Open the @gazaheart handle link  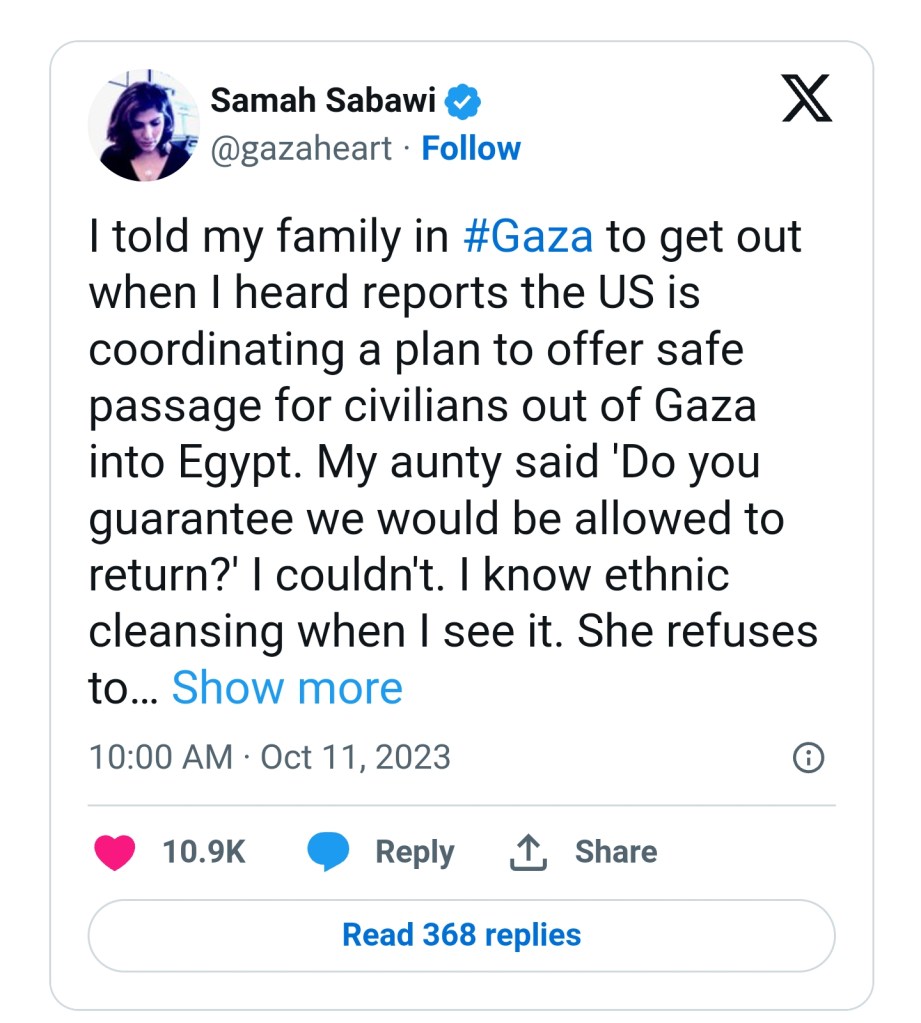pyautogui.click(x=301, y=149)
